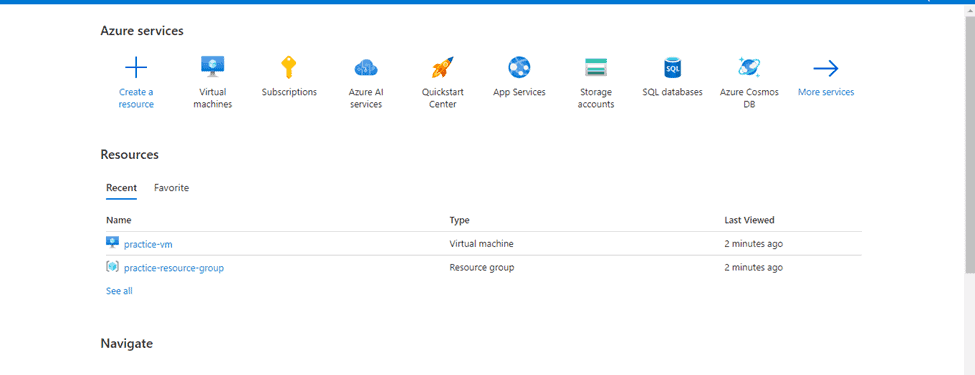
Task: Open the practice-resource-group link
Action: pyautogui.click(x=174, y=268)
